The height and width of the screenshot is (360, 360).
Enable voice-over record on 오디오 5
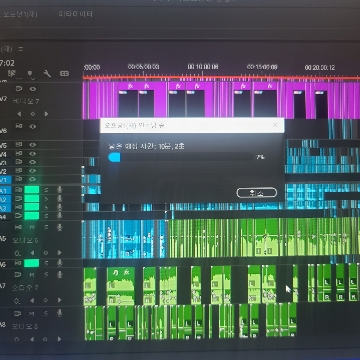pyautogui.click(x=60, y=227)
